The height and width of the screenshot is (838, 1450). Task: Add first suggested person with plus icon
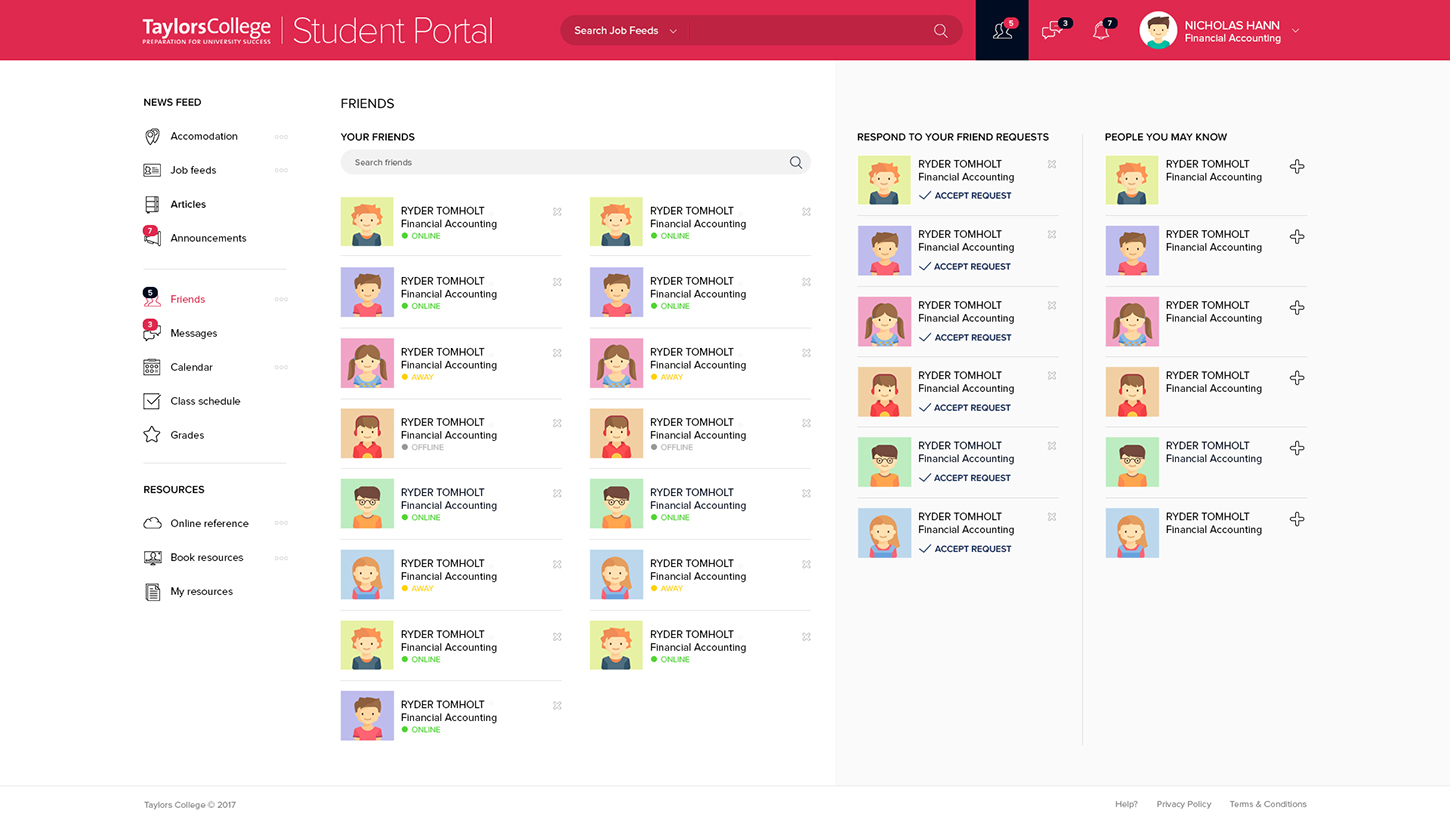tap(1297, 167)
